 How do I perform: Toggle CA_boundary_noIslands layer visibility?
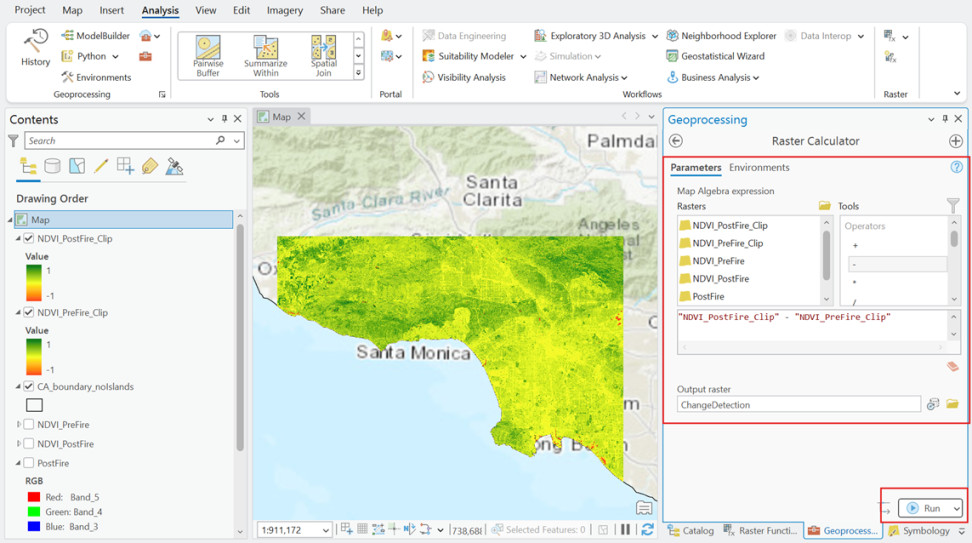point(29,386)
